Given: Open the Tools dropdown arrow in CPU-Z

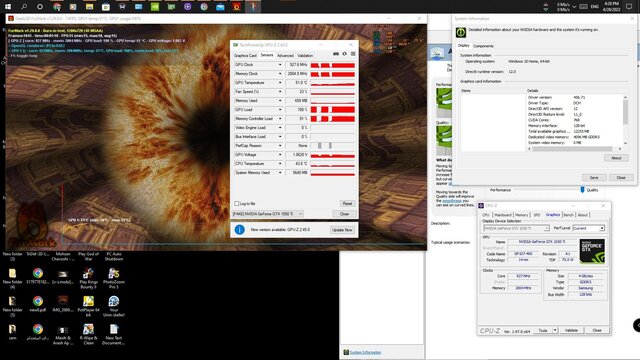Looking at the screenshot, I should pyautogui.click(x=555, y=330).
